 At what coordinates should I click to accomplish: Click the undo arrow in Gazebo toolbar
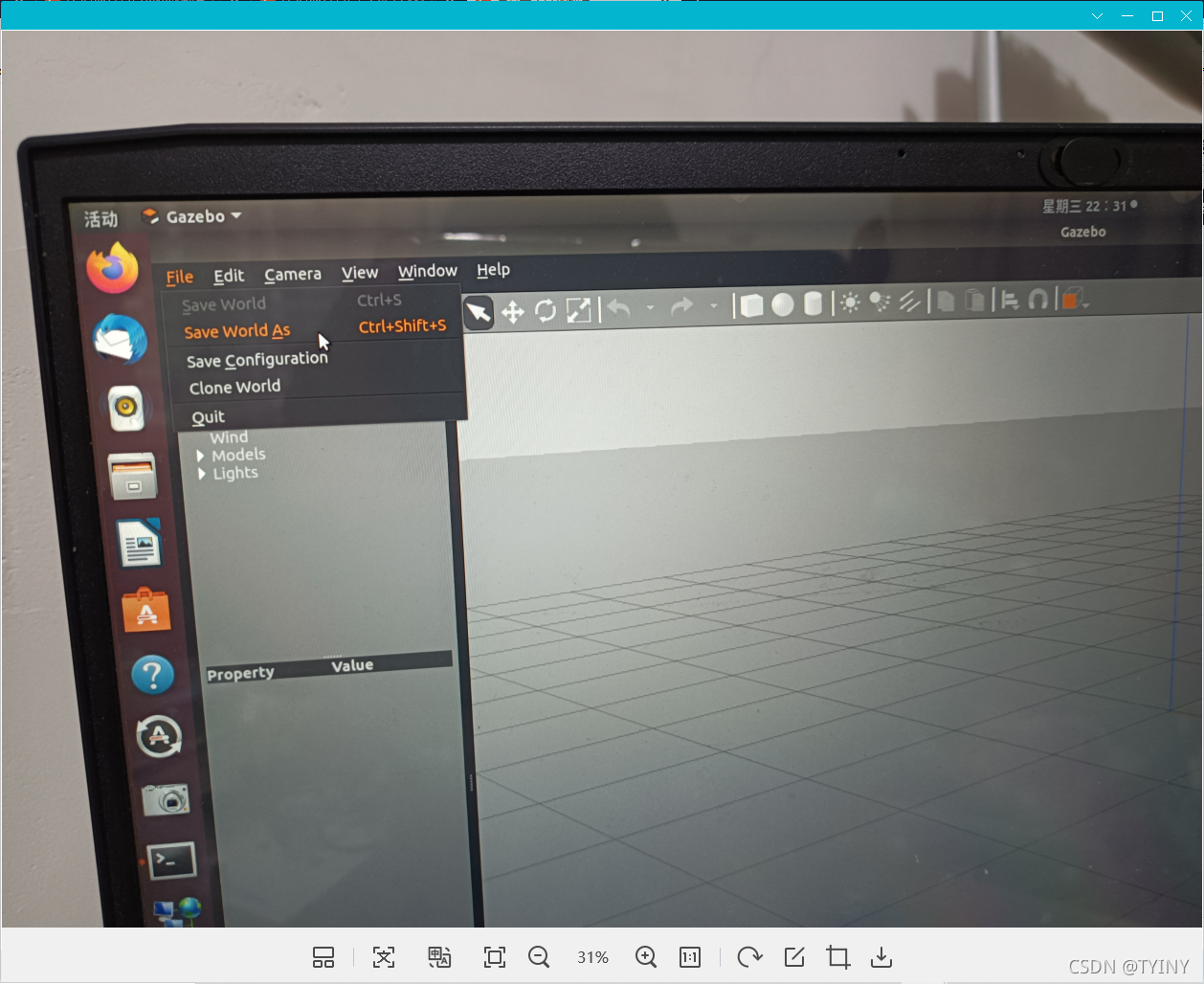click(619, 308)
